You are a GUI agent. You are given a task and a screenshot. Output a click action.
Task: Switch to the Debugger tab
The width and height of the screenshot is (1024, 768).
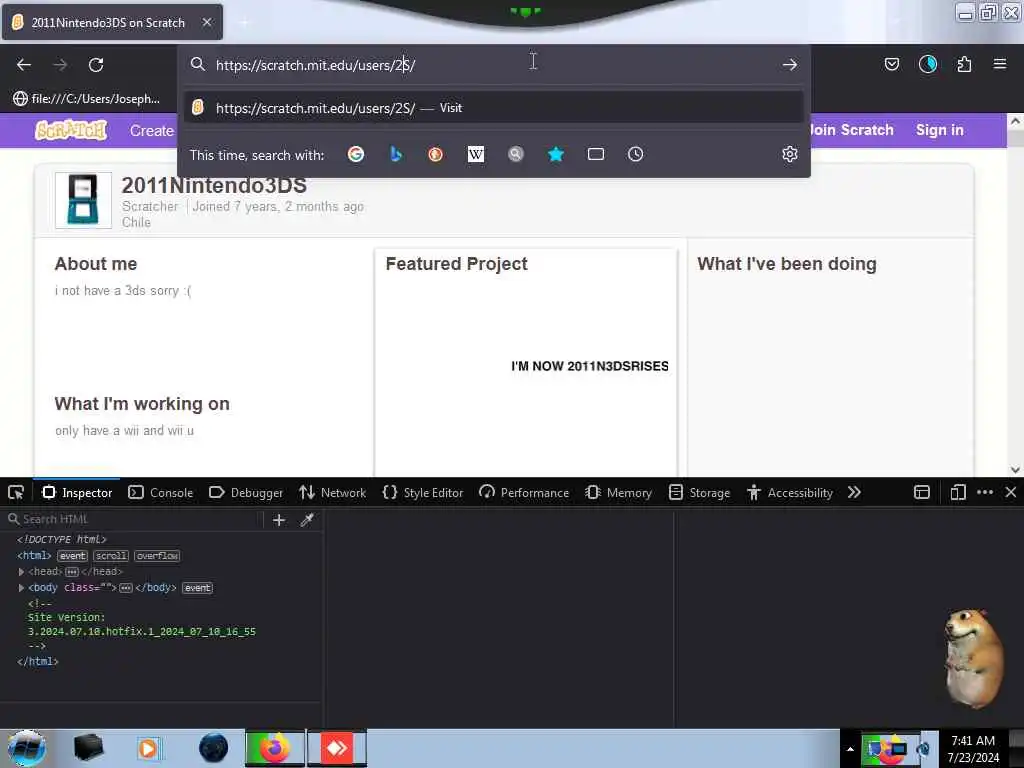[246, 492]
